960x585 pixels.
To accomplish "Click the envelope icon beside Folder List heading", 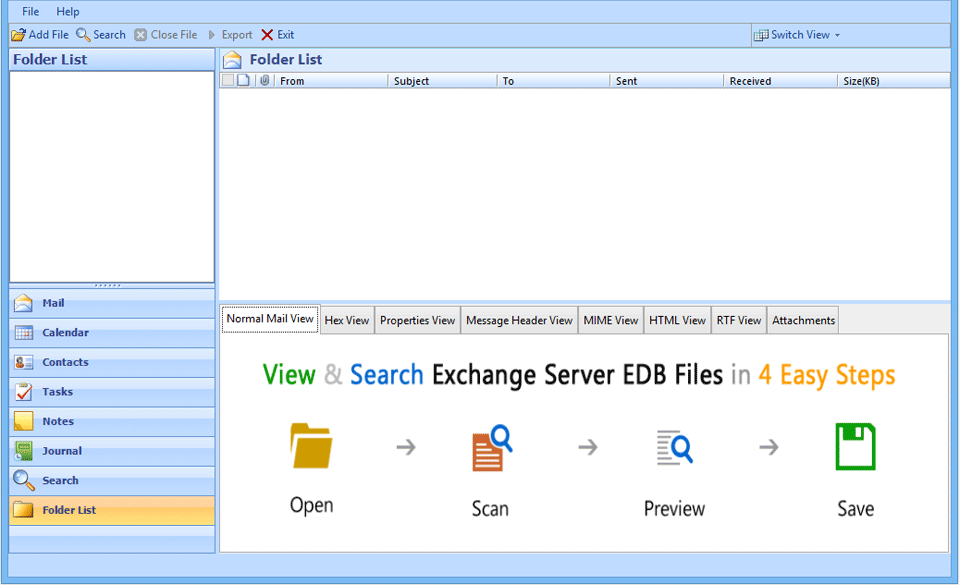I will pyautogui.click(x=232, y=60).
